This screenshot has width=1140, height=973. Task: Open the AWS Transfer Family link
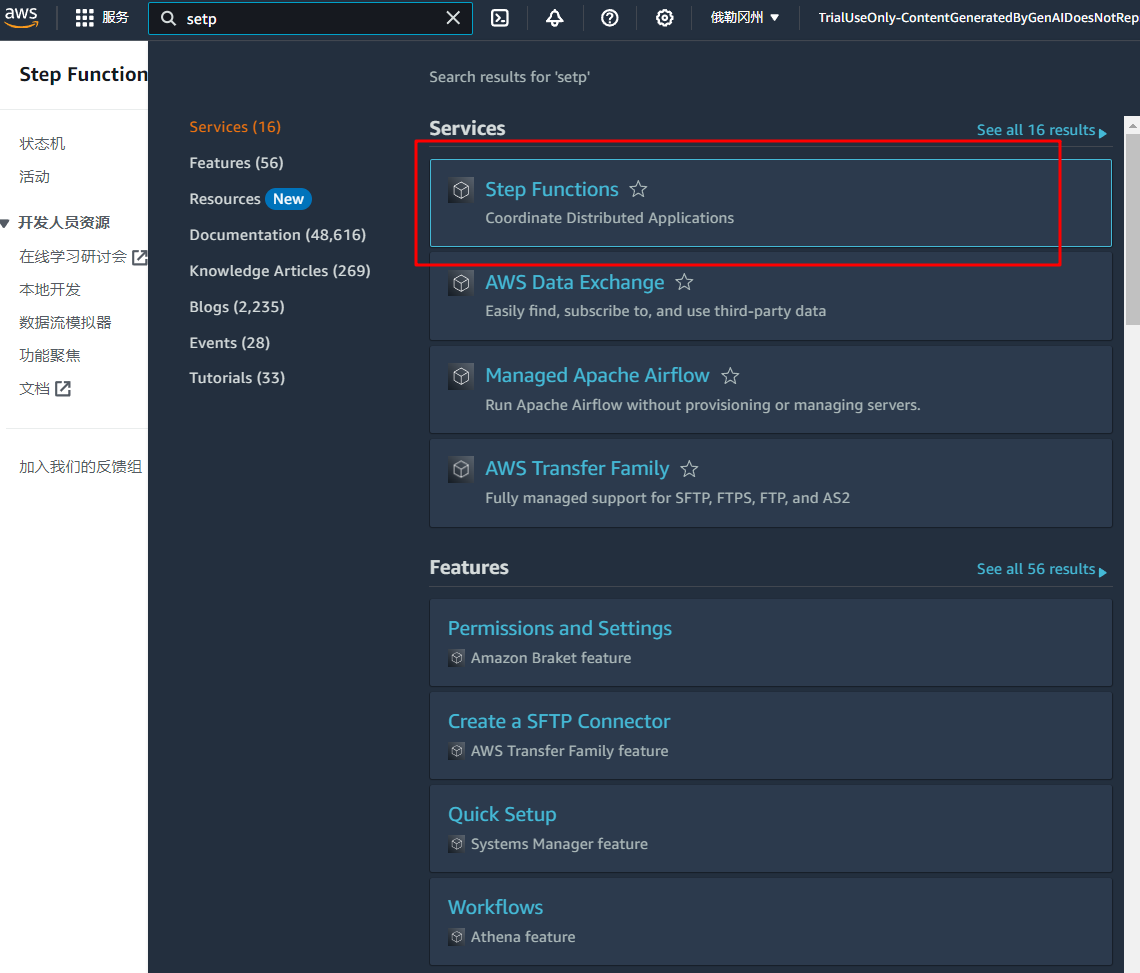tap(577, 468)
